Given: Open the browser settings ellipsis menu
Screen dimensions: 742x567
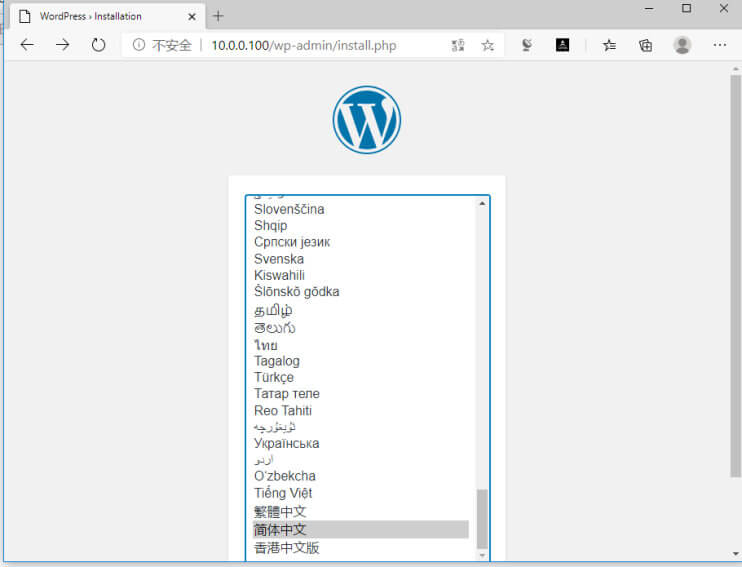Looking at the screenshot, I should click(719, 45).
